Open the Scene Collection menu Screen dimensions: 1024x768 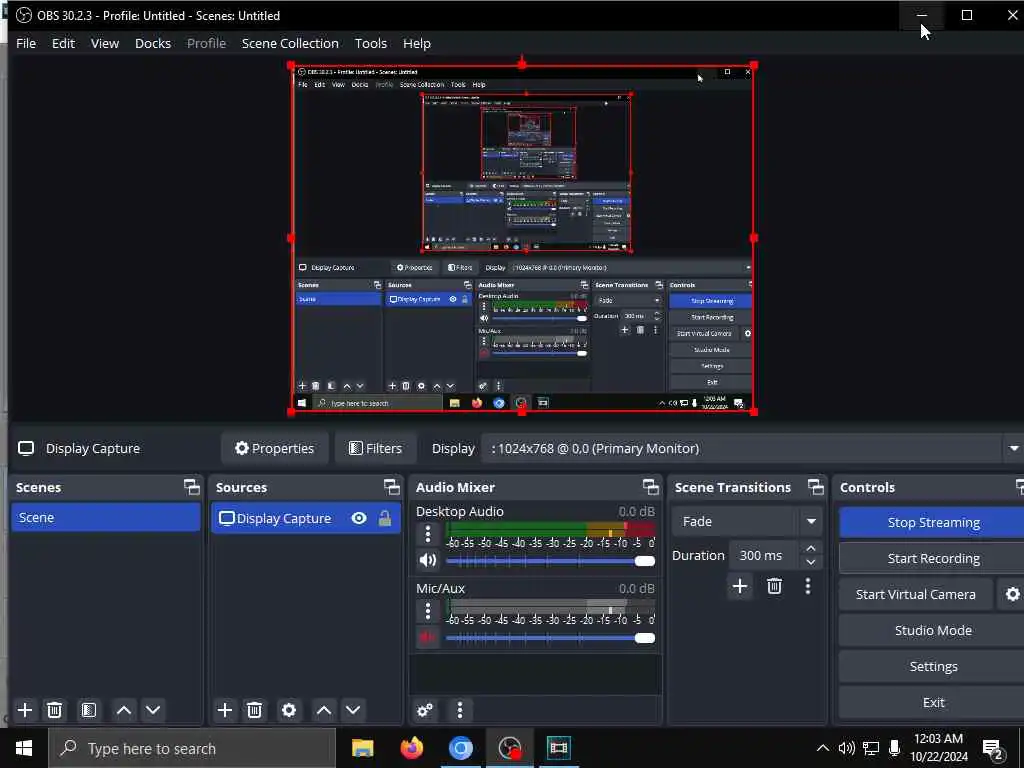click(290, 43)
